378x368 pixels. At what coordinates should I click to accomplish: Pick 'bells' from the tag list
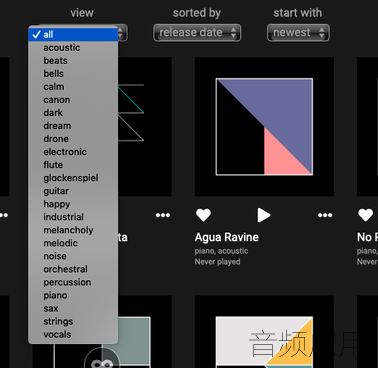[73, 74]
